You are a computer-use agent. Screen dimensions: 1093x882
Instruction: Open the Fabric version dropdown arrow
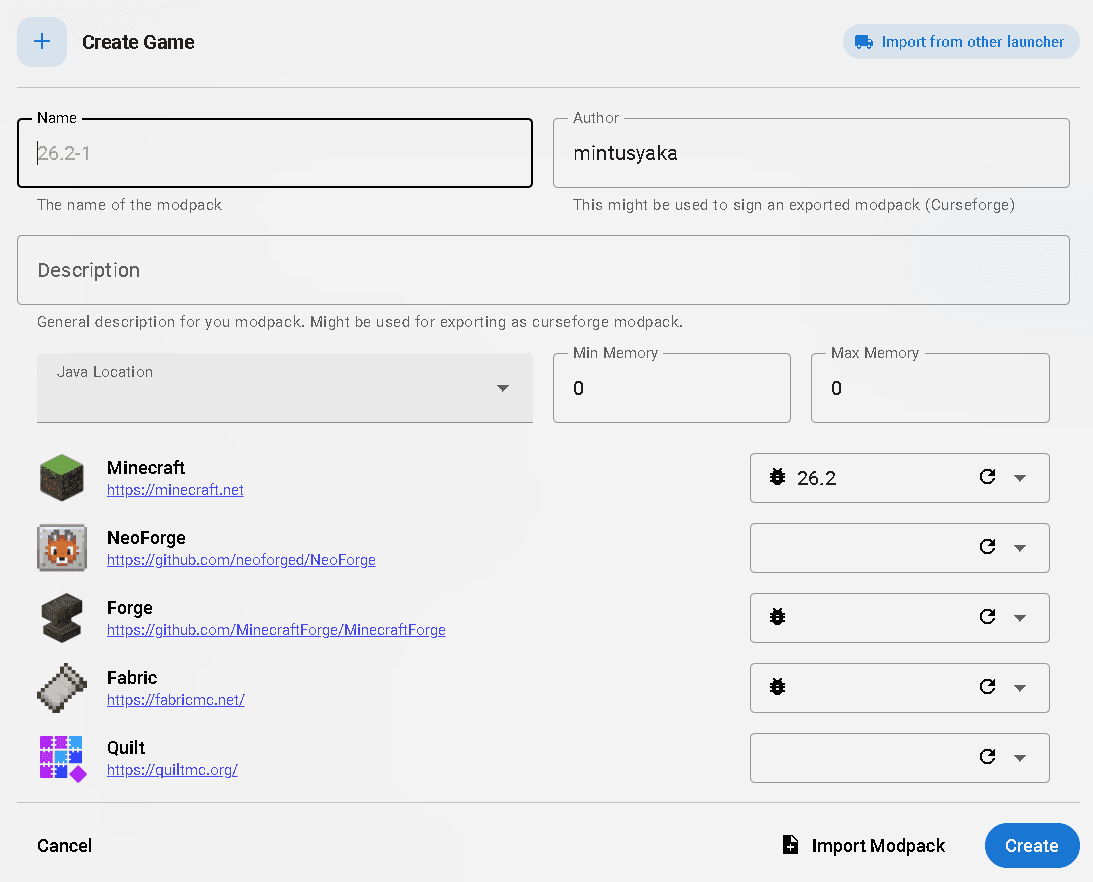point(1020,688)
